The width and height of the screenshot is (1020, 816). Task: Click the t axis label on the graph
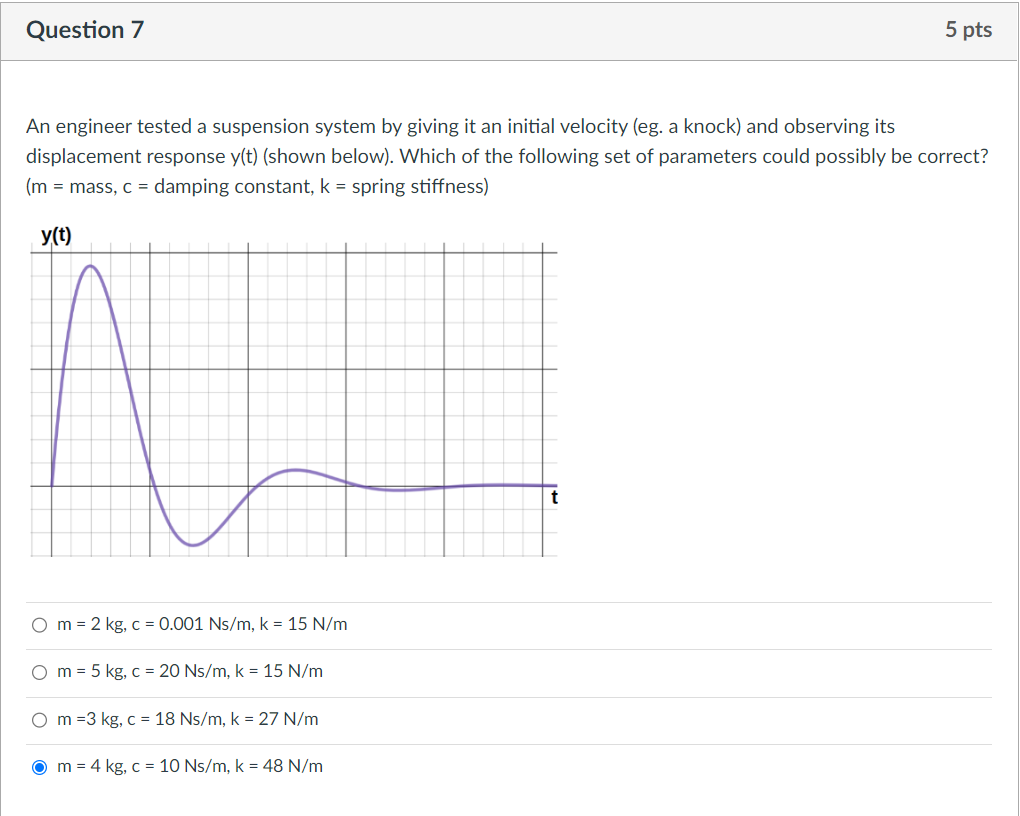tap(555, 497)
